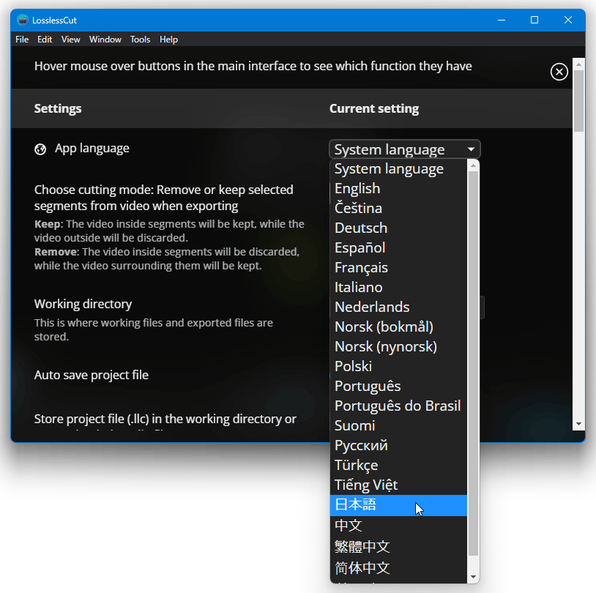Select 中文 in the language list
The width and height of the screenshot is (596, 593).
398,526
